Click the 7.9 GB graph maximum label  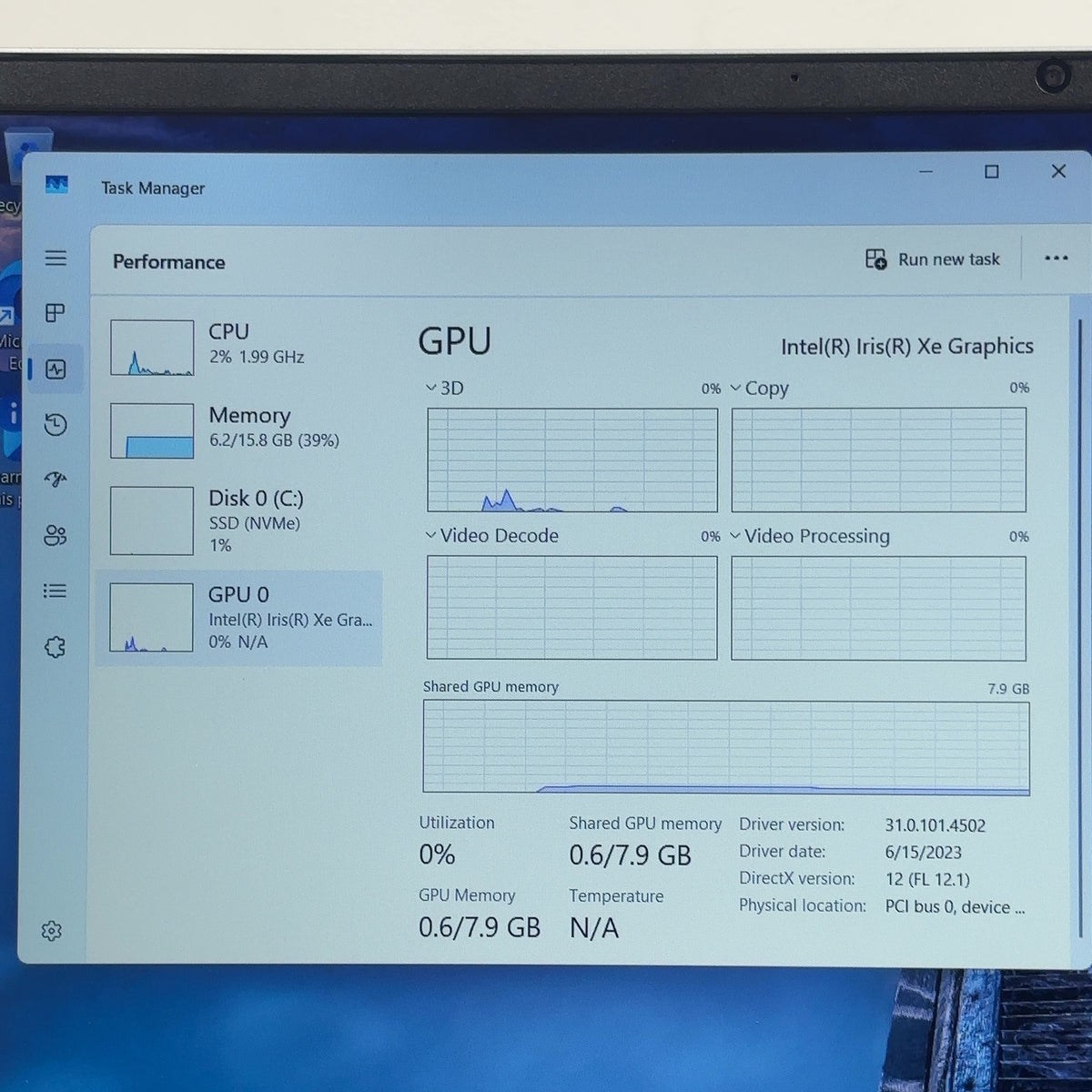[1008, 689]
